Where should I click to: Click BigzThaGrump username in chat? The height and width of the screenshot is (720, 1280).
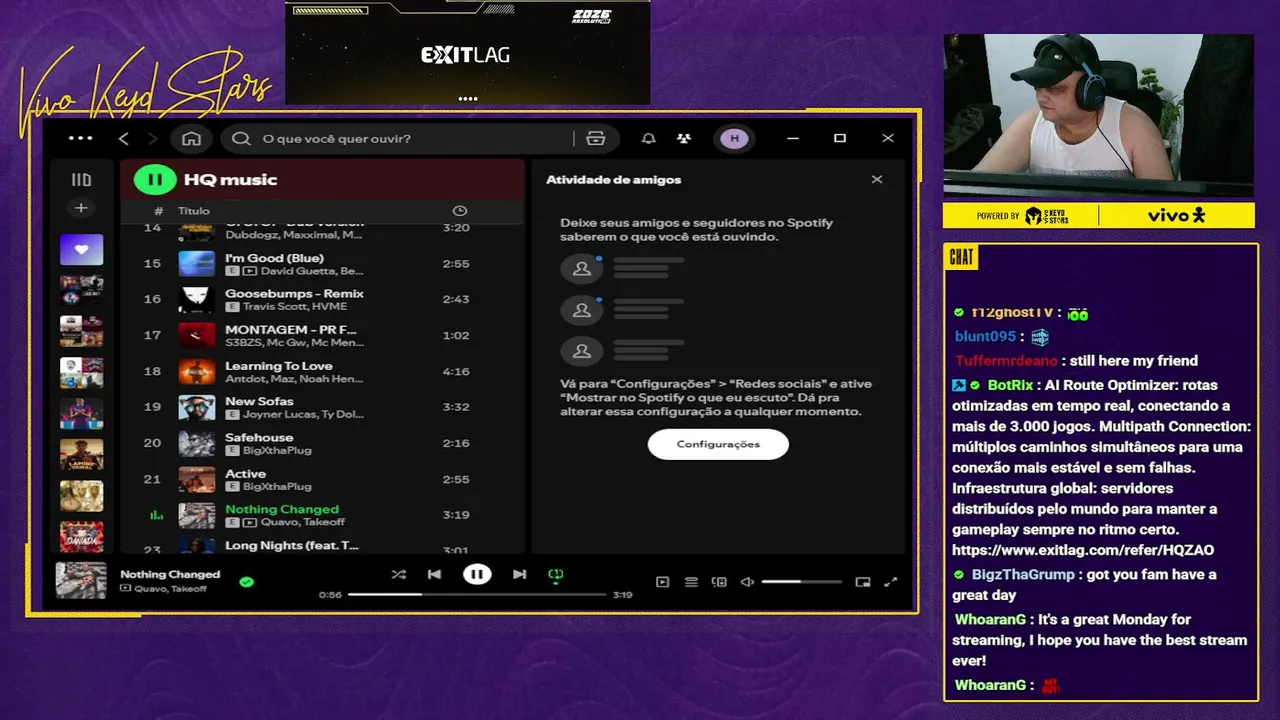(1023, 575)
